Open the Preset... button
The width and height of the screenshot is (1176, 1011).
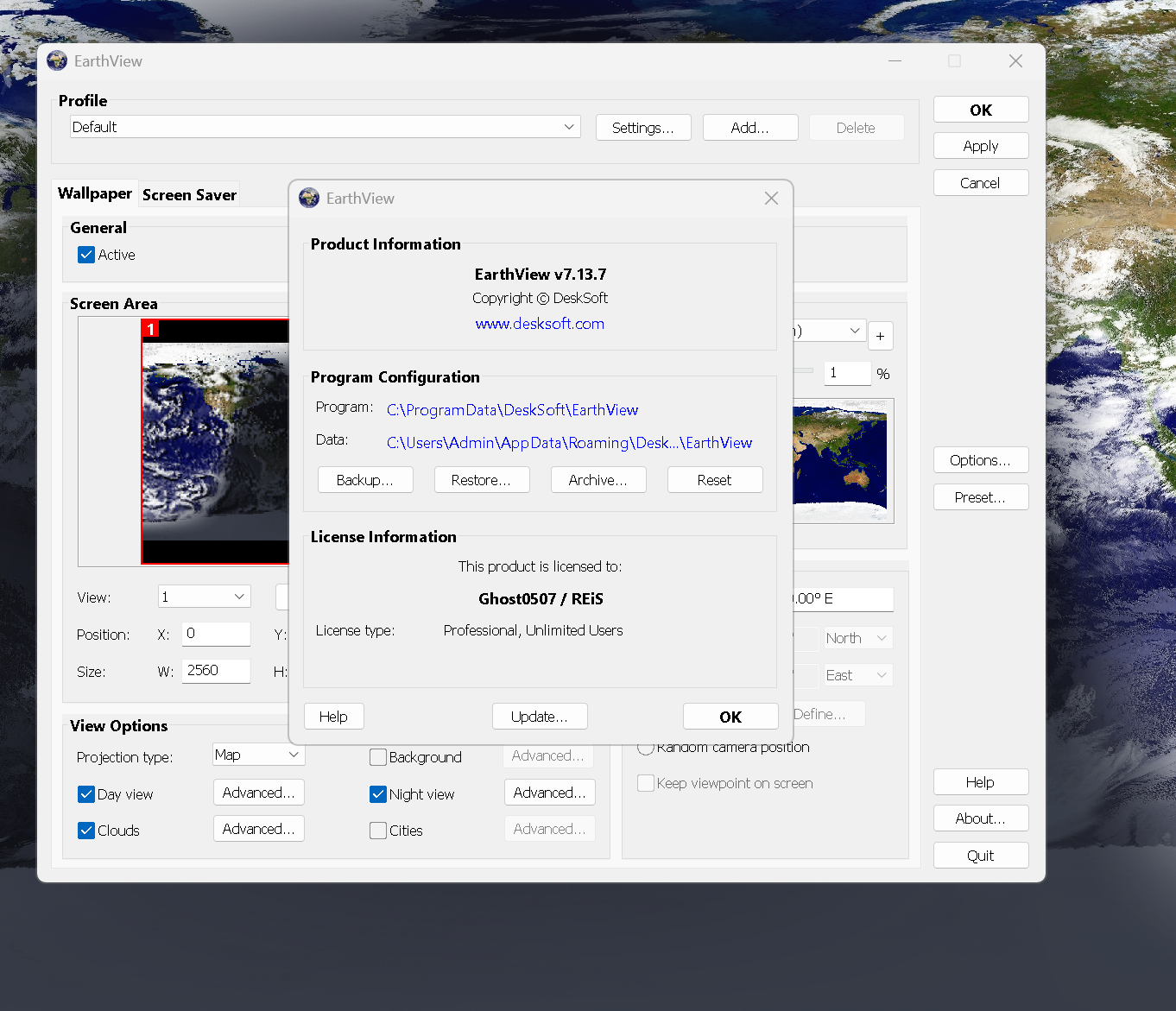[981, 497]
